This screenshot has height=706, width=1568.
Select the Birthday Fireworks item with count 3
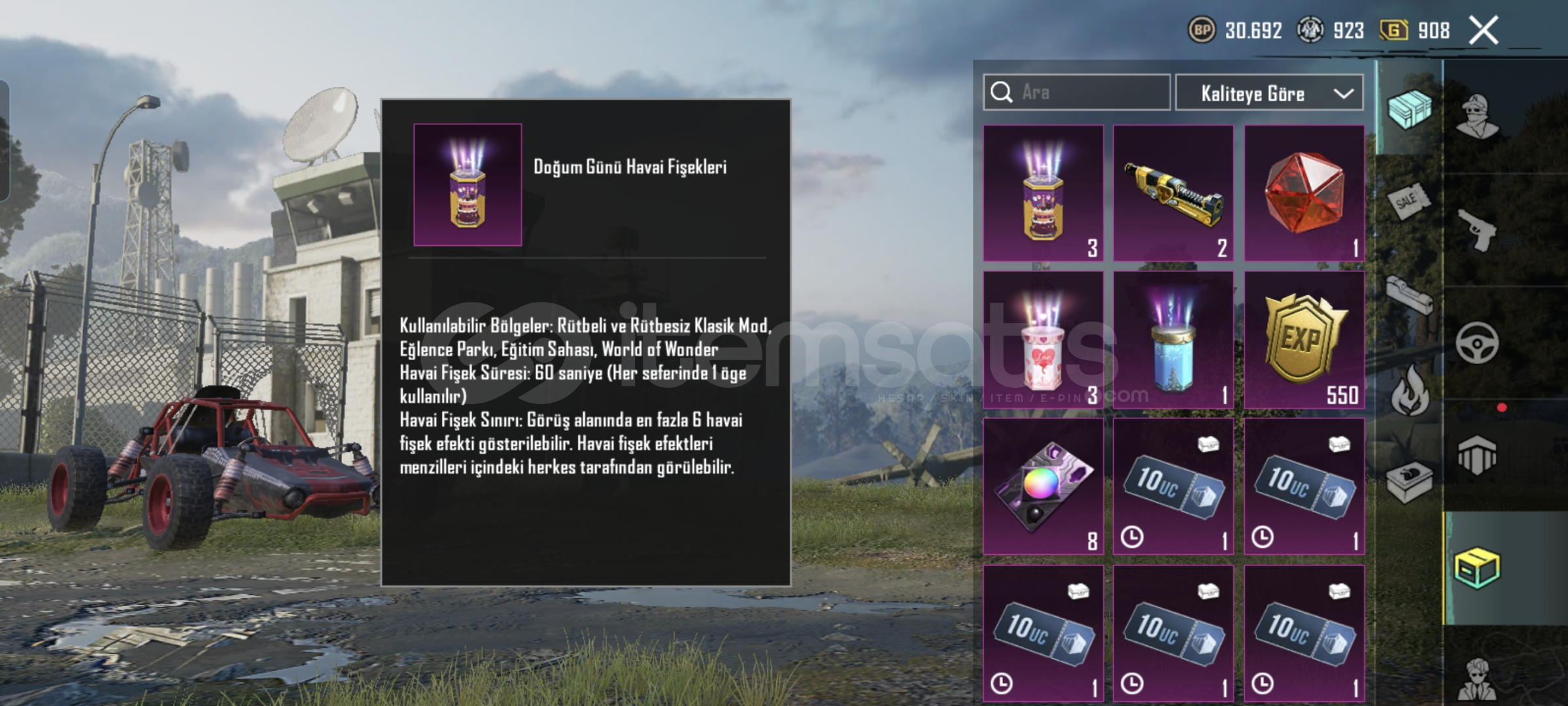pyautogui.click(x=1043, y=193)
